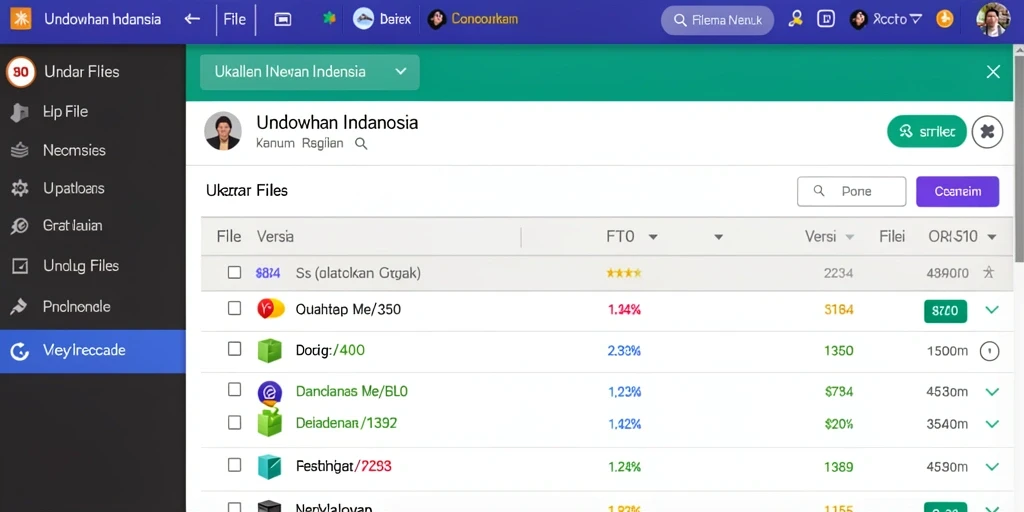The image size is (1024, 512).
Task: Click the Undowhan Indanosia profile avatar
Action: (223, 131)
